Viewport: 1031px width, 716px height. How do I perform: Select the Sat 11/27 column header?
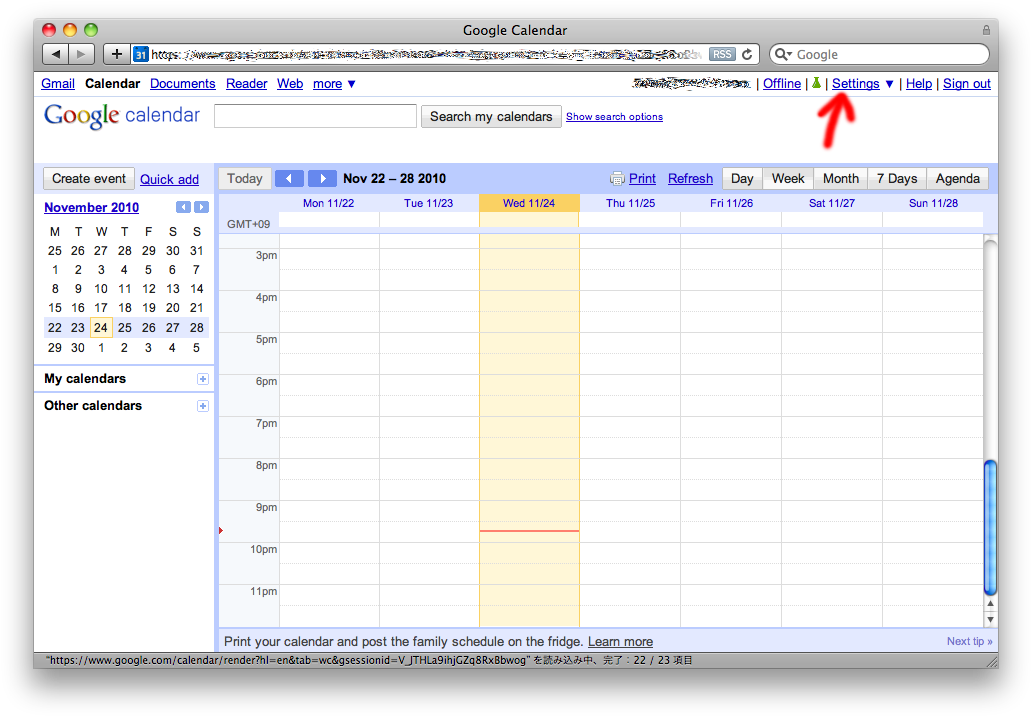[x=832, y=203]
